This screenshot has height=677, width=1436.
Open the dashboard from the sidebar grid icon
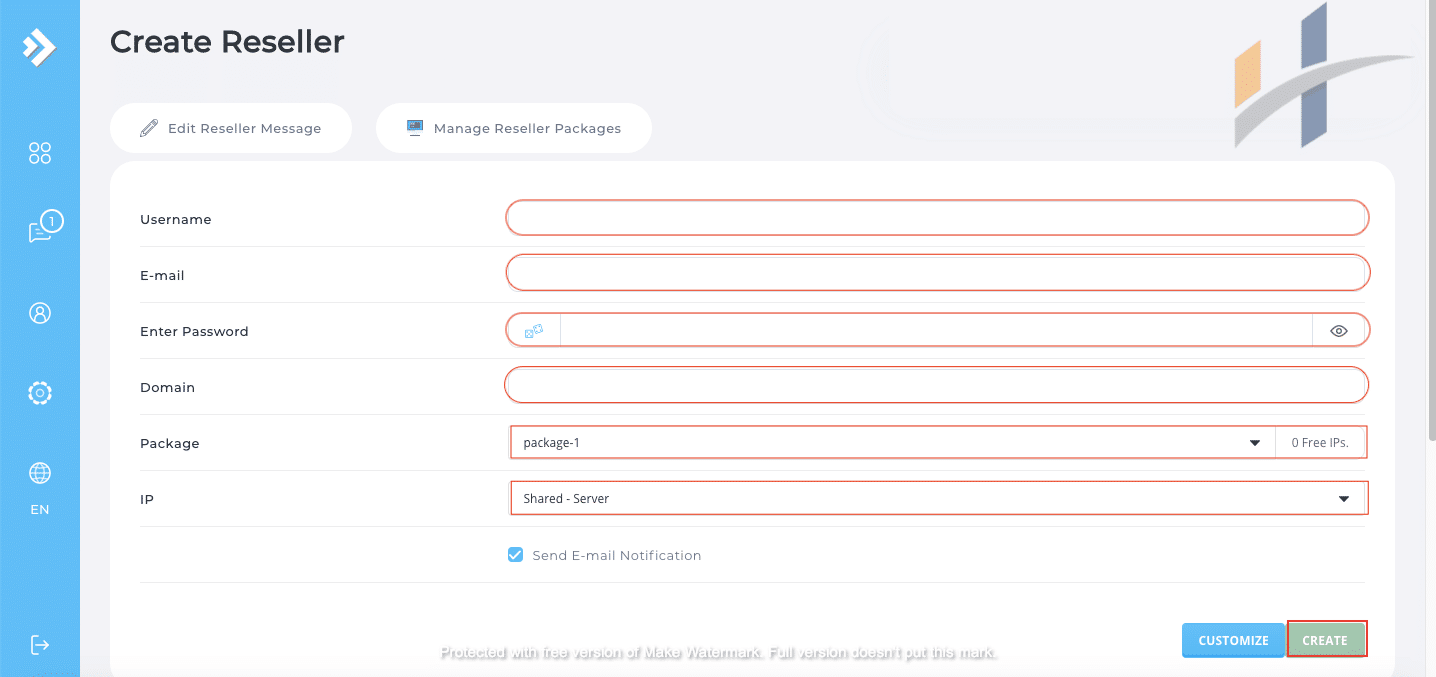tap(40, 153)
